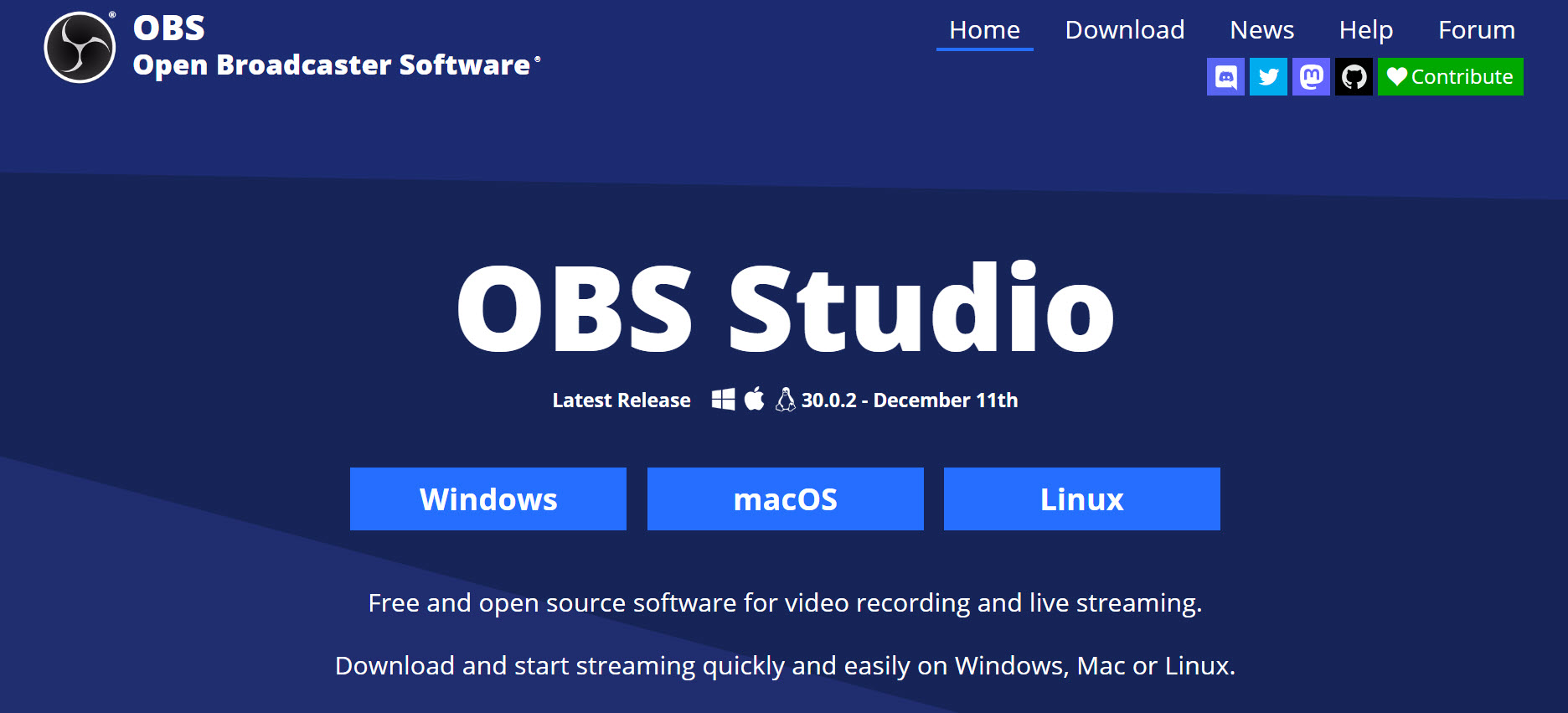Go to the Home nav item

point(984,30)
